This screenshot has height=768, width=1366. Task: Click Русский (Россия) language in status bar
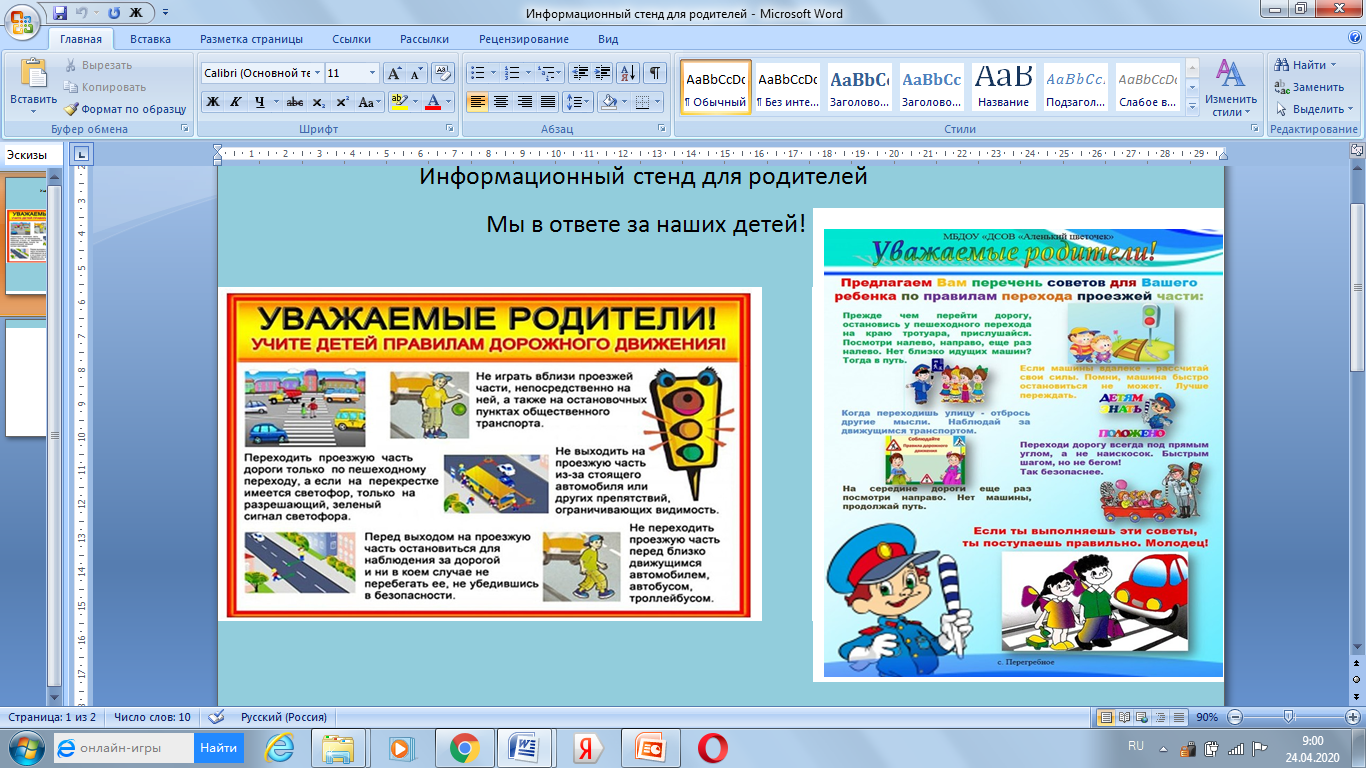(x=283, y=717)
